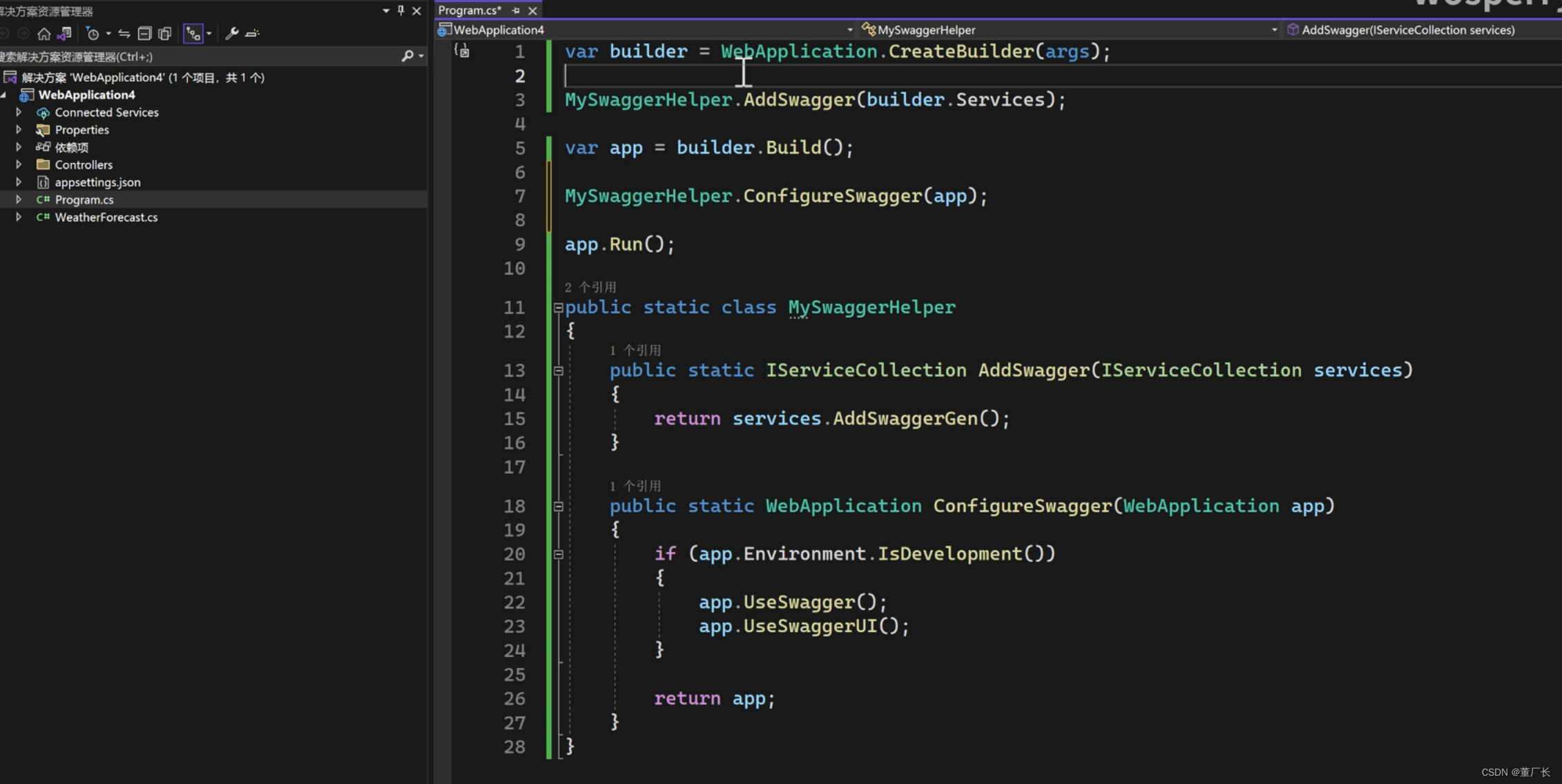Click the '2 个引用' CodeLens link above line 11

point(590,287)
